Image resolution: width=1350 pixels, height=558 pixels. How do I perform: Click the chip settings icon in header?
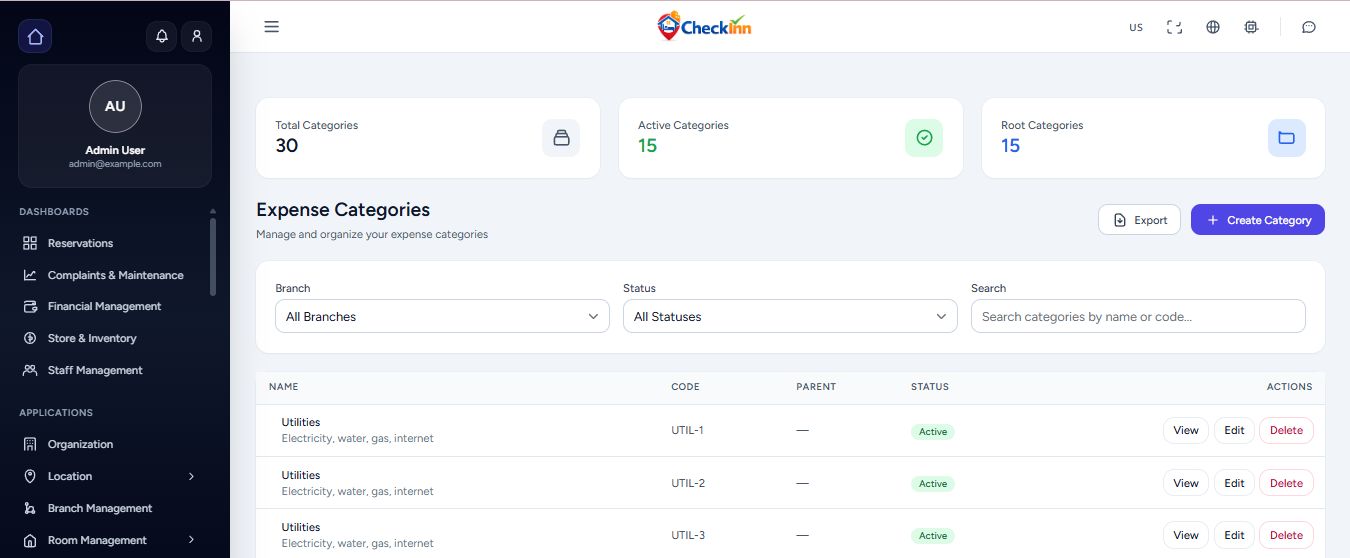click(x=1251, y=27)
